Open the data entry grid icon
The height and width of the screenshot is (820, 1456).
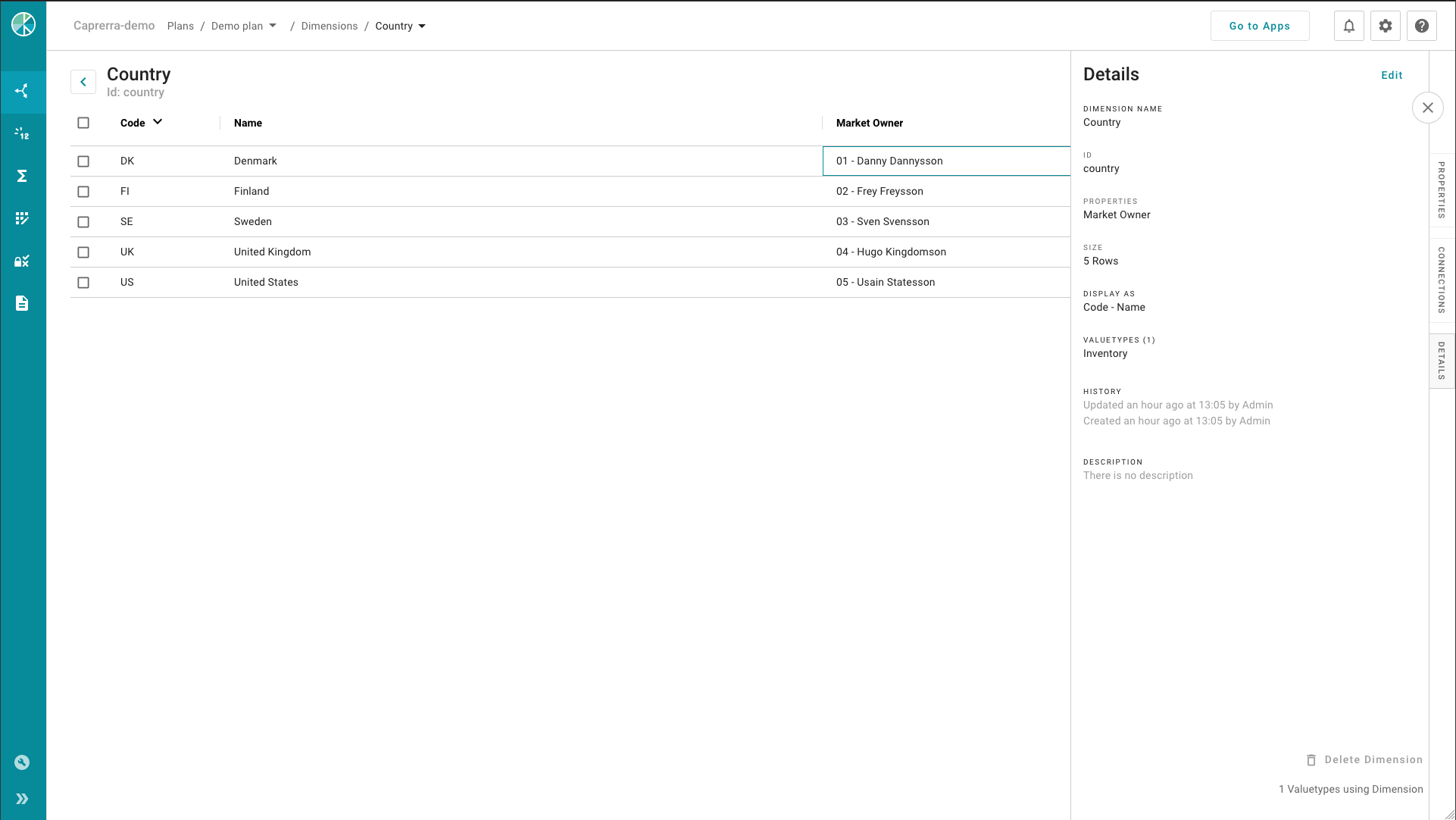pyautogui.click(x=23, y=218)
